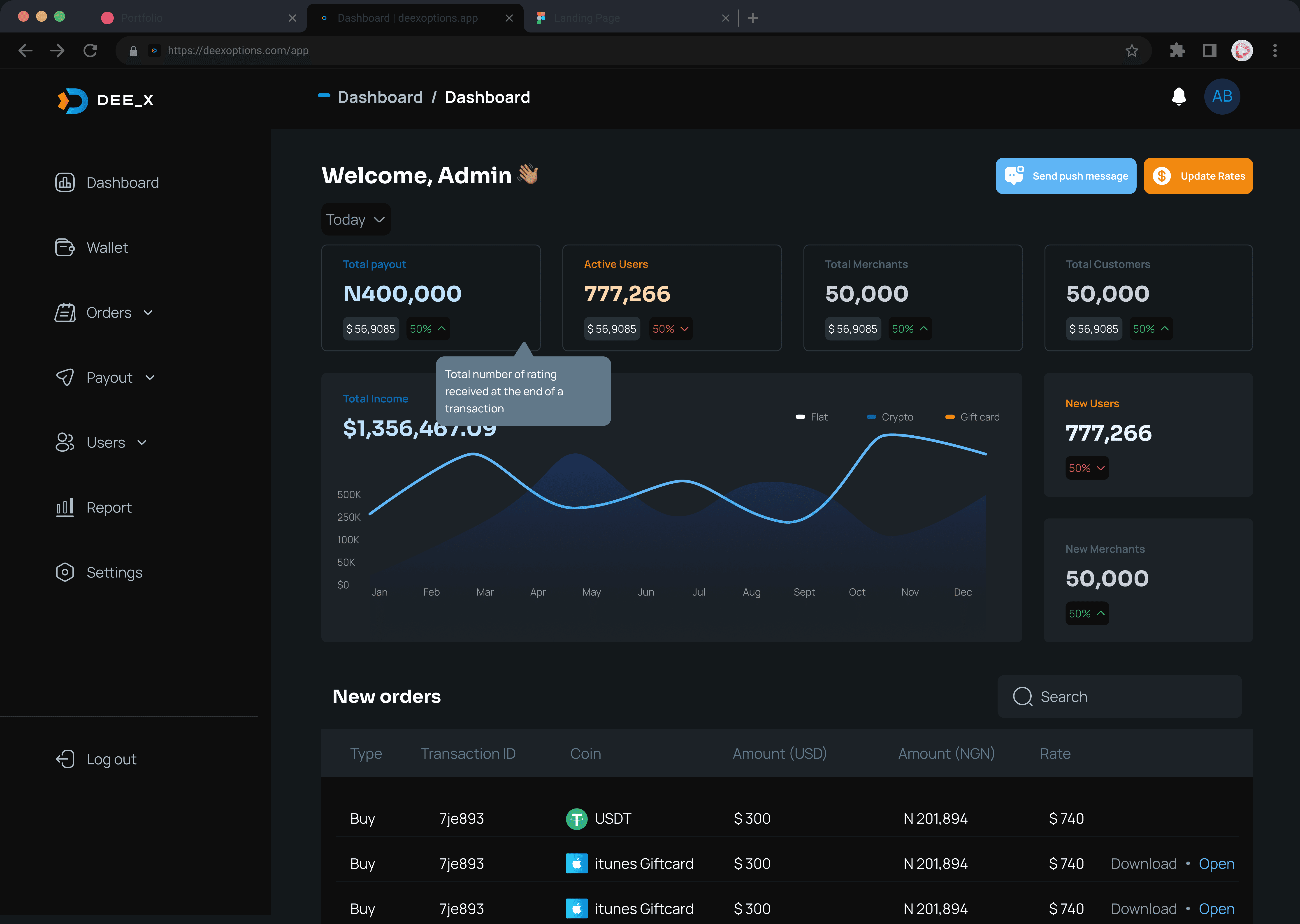
Task: Bookmark page with the star icon
Action: click(x=1132, y=51)
